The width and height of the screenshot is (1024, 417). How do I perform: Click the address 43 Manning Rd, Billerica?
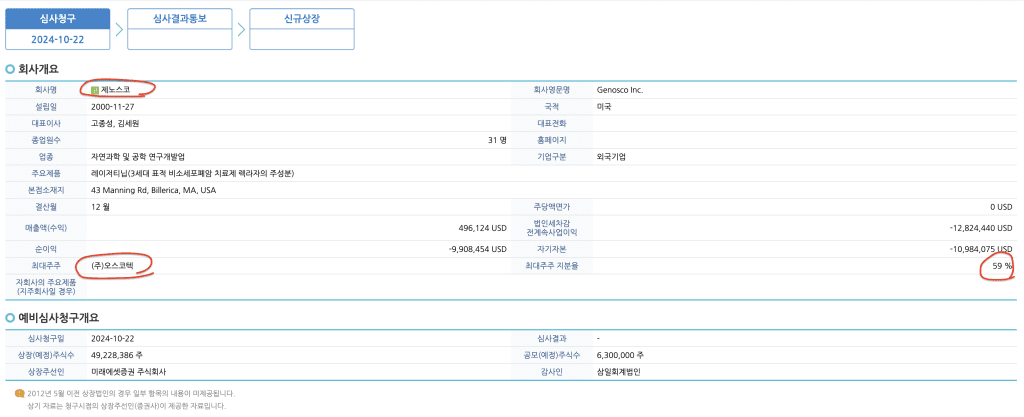click(152, 190)
